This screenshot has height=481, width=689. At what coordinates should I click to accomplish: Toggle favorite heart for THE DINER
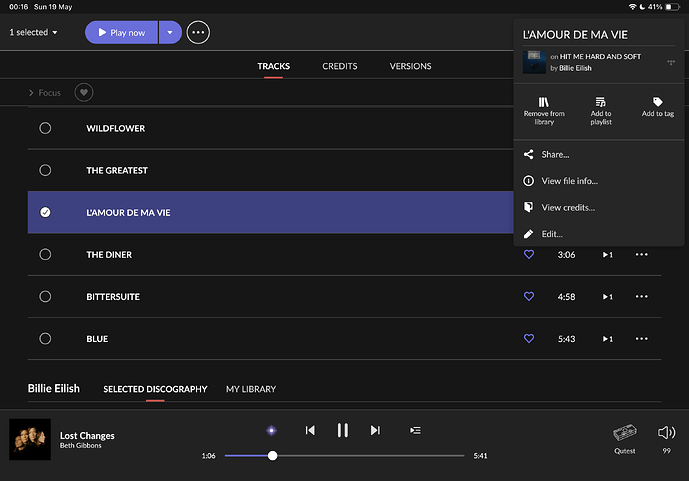(529, 254)
